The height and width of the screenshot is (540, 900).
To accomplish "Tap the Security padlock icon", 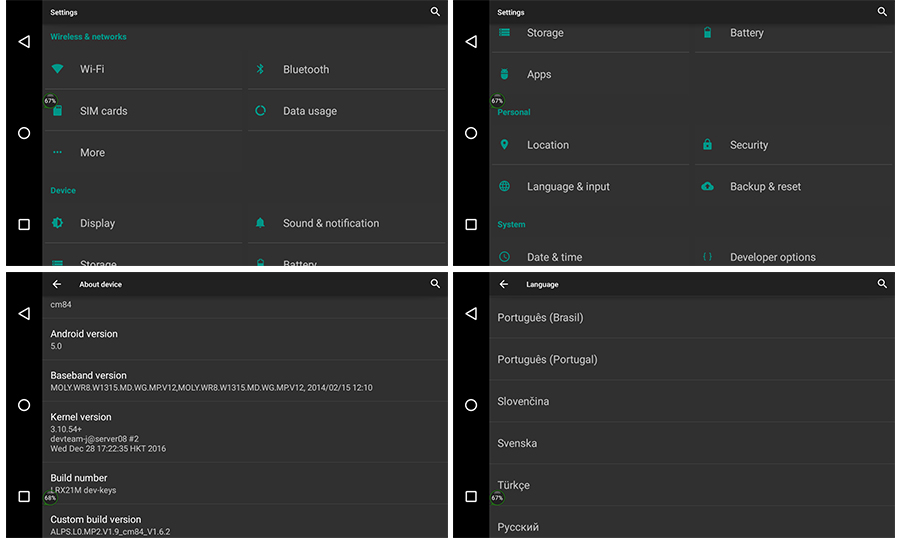I will tap(707, 145).
